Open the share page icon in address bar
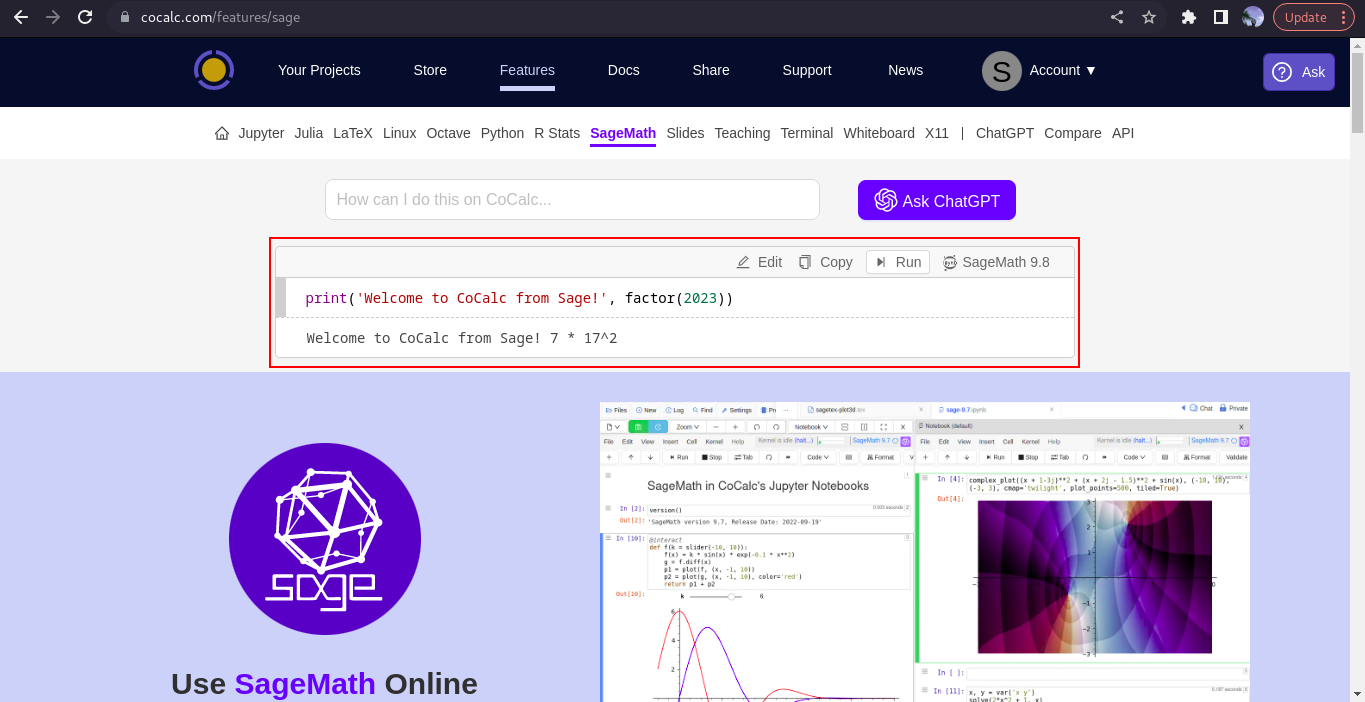Screen dimensions: 1365x702 [x=1117, y=17]
